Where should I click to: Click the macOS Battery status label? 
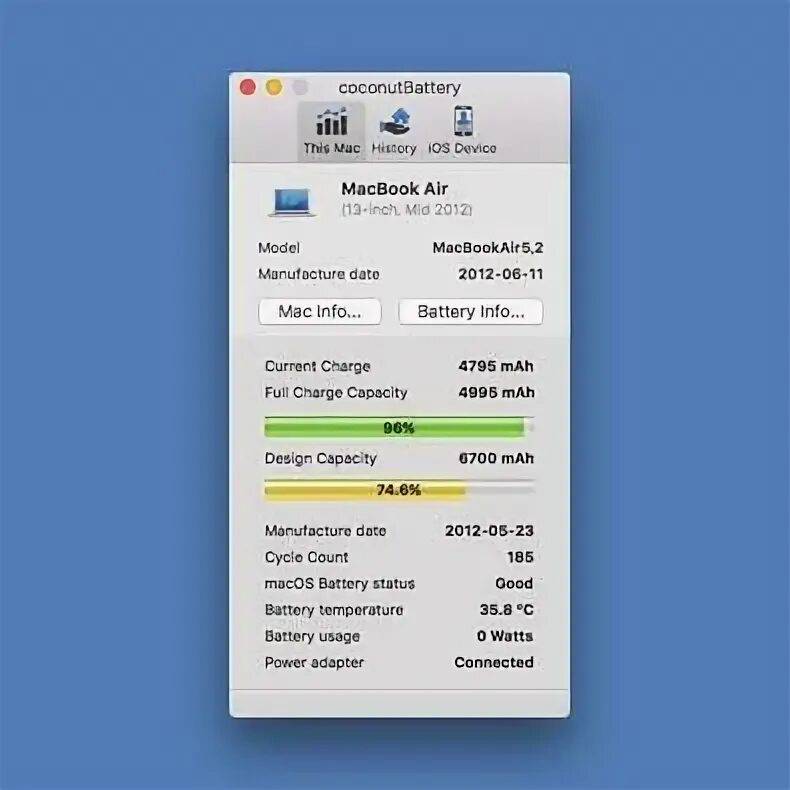[x=340, y=583]
